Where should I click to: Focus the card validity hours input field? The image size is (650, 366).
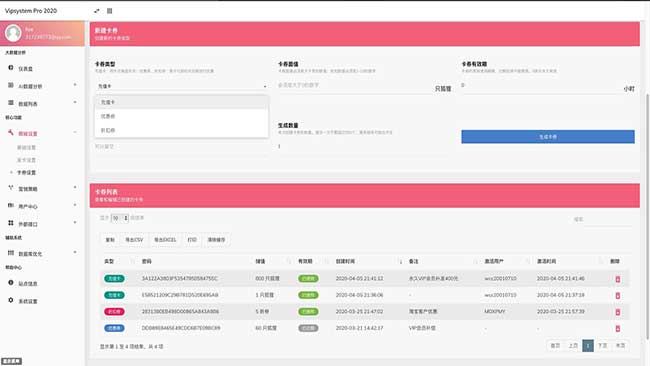coord(541,85)
